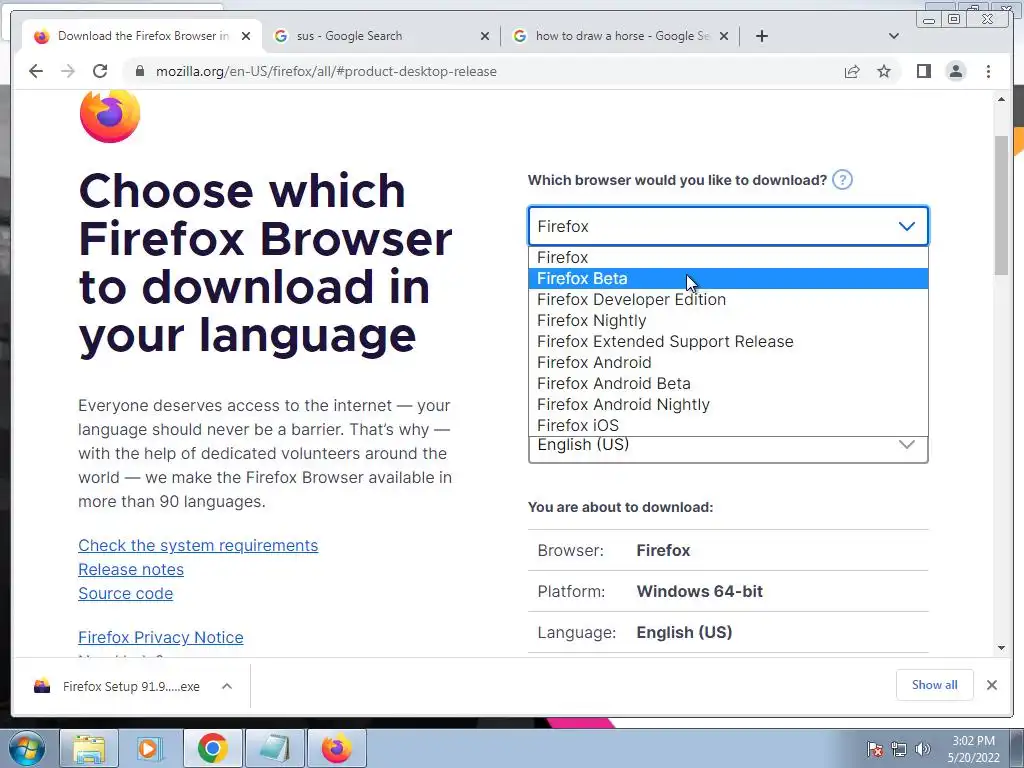The image size is (1024, 768).
Task: Select the Download the Firefox Browser tab
Action: coord(143,36)
